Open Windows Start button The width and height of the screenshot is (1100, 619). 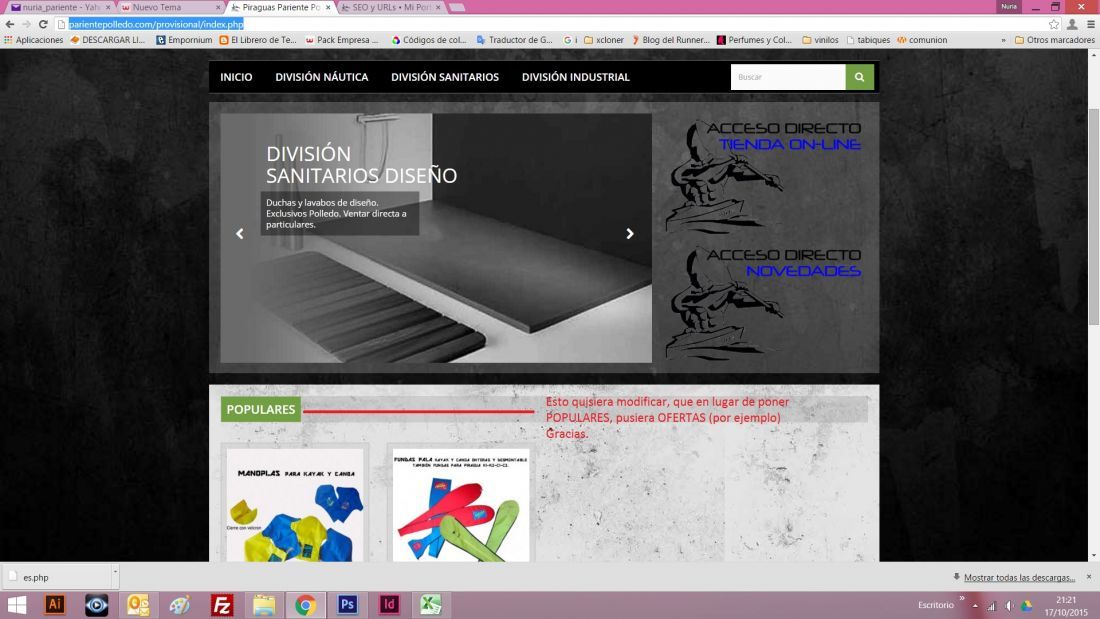tap(16, 605)
